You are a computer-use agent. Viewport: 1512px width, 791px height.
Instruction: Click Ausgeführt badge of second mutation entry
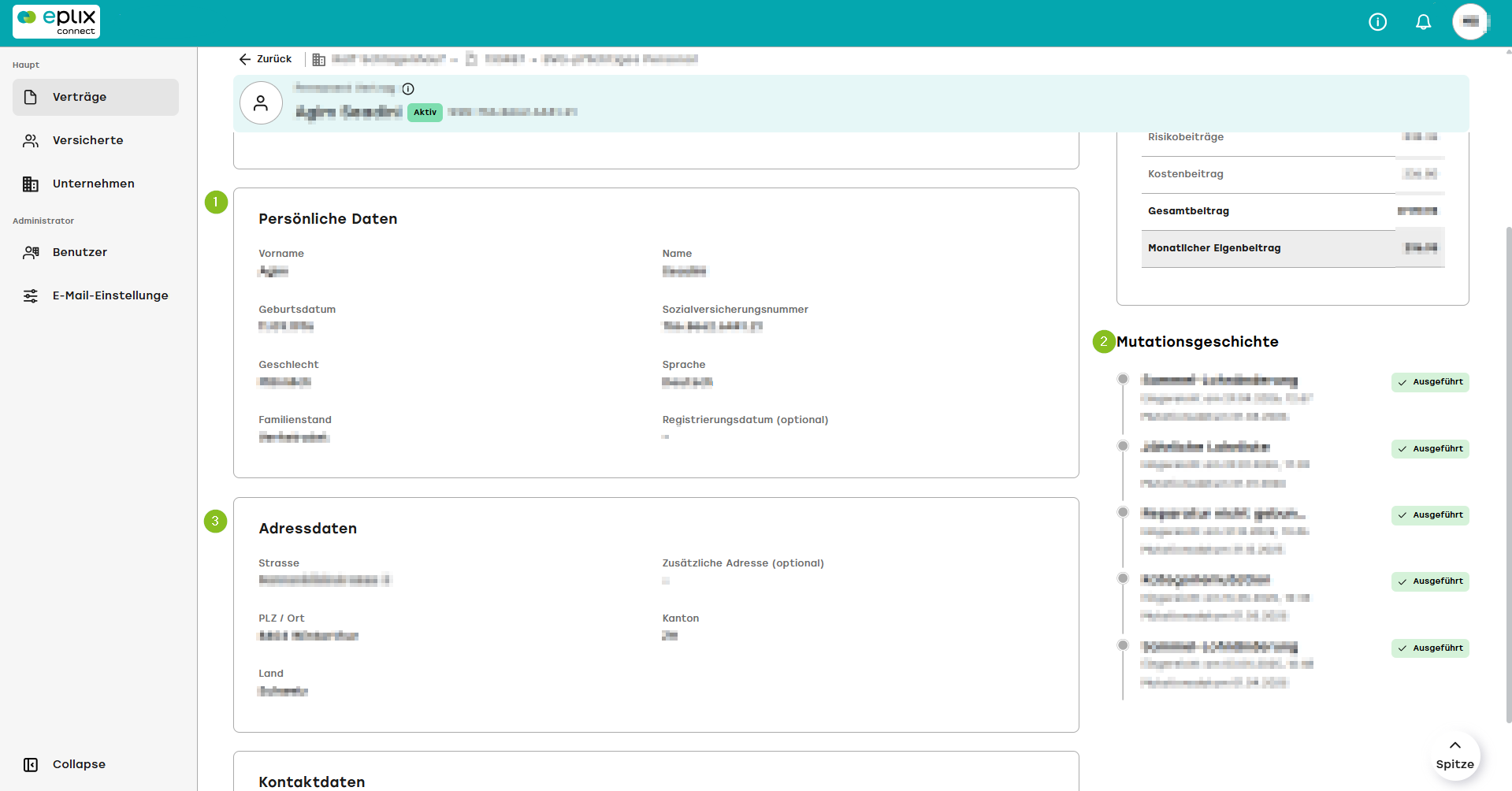(x=1430, y=449)
